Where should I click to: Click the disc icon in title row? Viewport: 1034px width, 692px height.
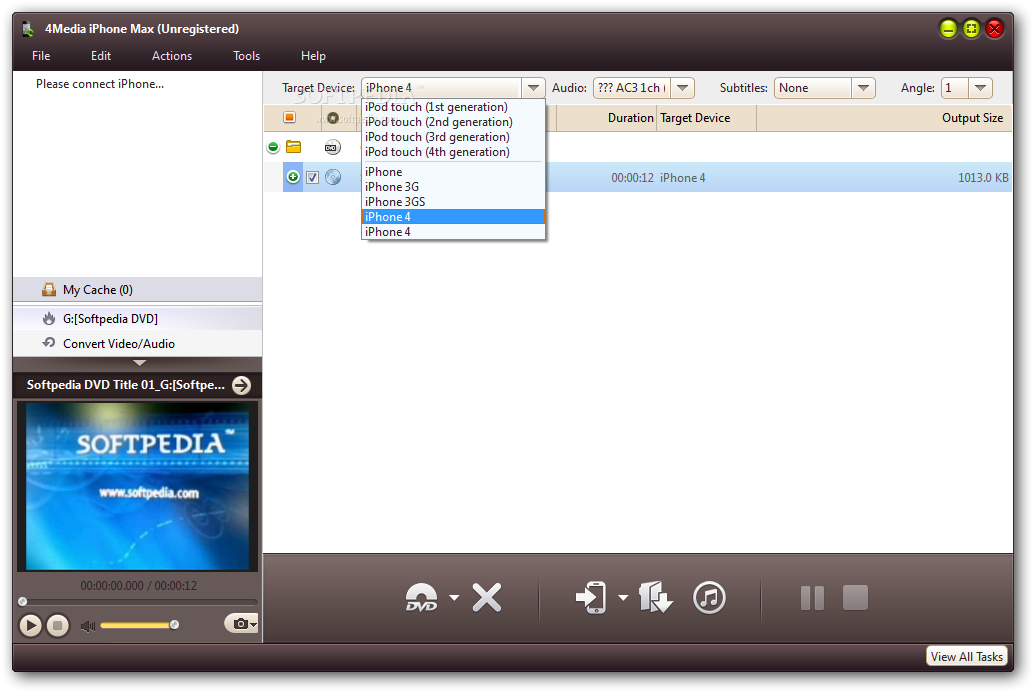333,177
